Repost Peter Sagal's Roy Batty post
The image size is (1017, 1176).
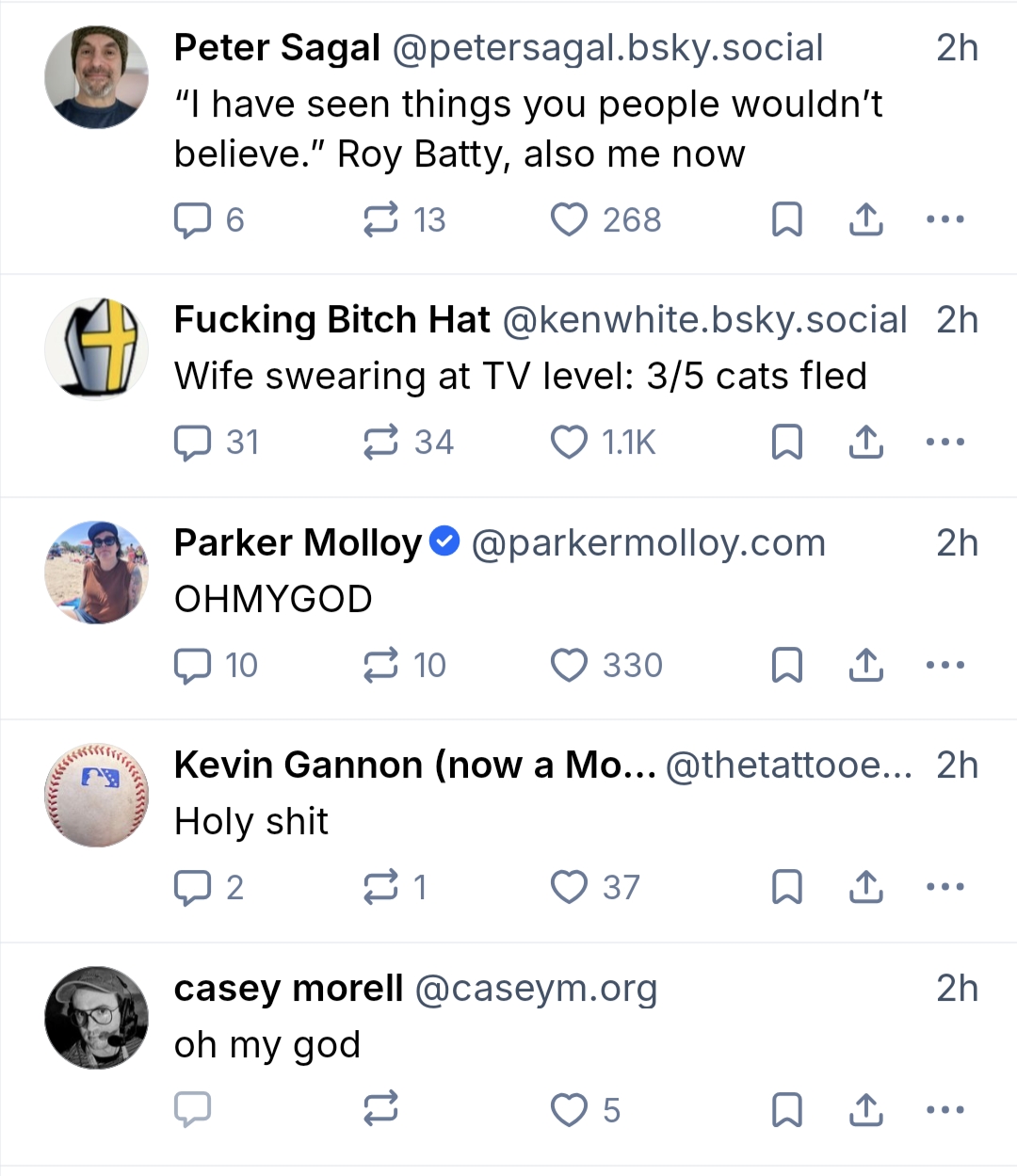tap(380, 220)
